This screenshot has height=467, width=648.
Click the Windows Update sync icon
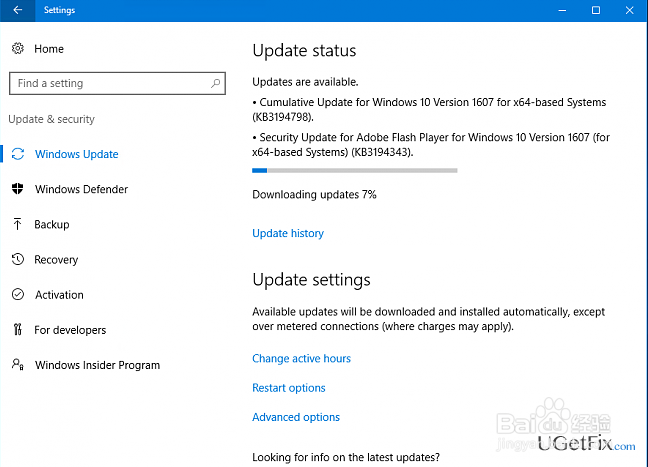pyautogui.click(x=18, y=154)
